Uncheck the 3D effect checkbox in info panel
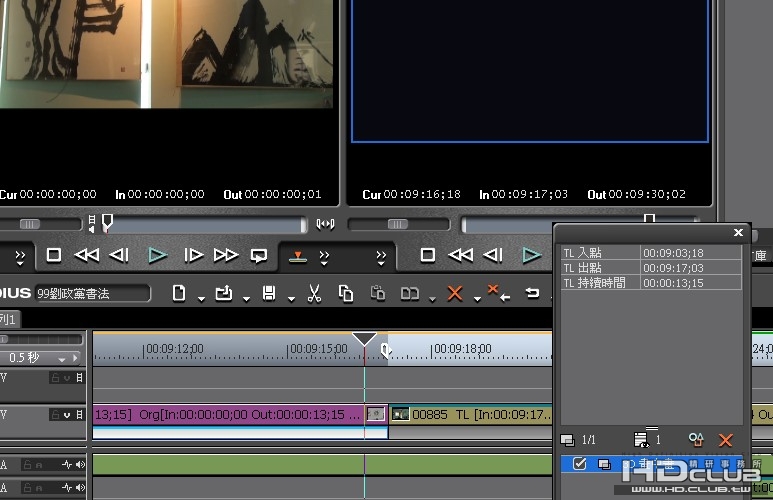The width and height of the screenshot is (773, 500). (579, 464)
